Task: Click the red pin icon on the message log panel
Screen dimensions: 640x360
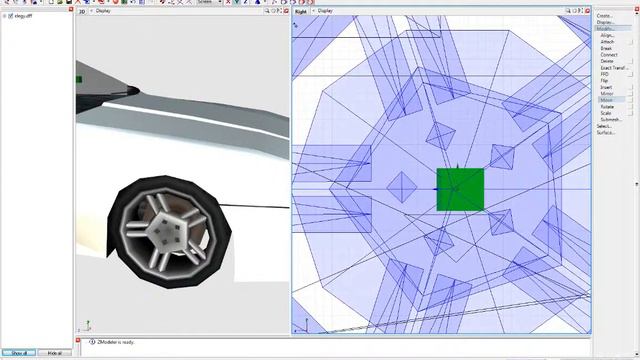Action: click(78, 340)
